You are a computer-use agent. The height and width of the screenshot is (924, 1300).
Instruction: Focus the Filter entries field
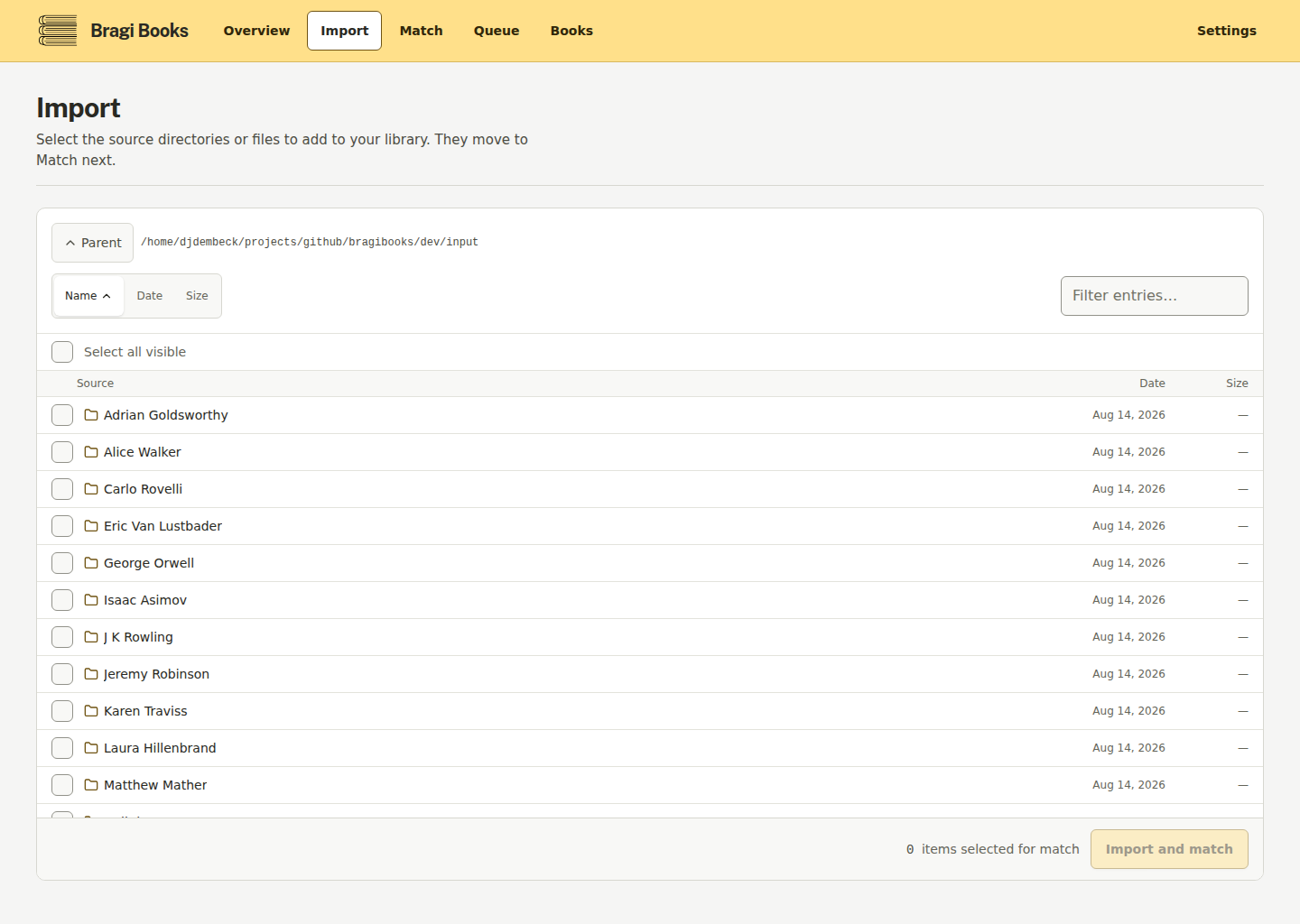[x=1154, y=296]
